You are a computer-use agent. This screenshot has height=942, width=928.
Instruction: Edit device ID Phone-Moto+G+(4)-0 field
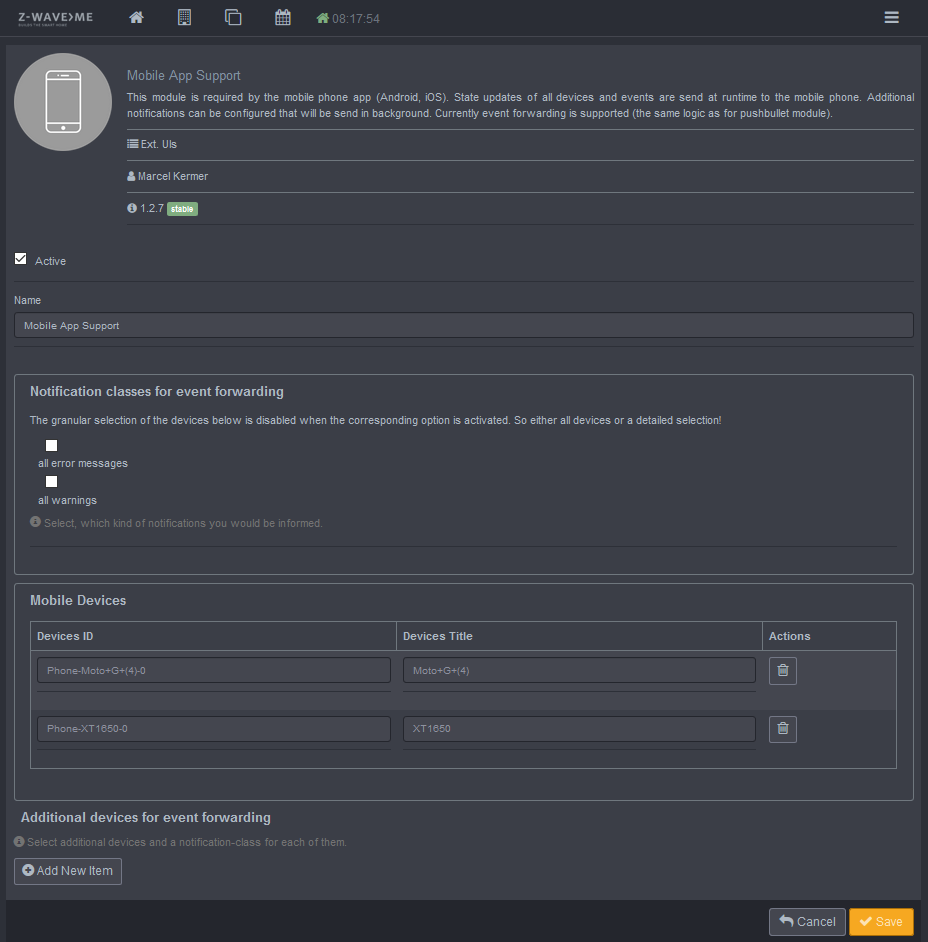pyautogui.click(x=214, y=670)
